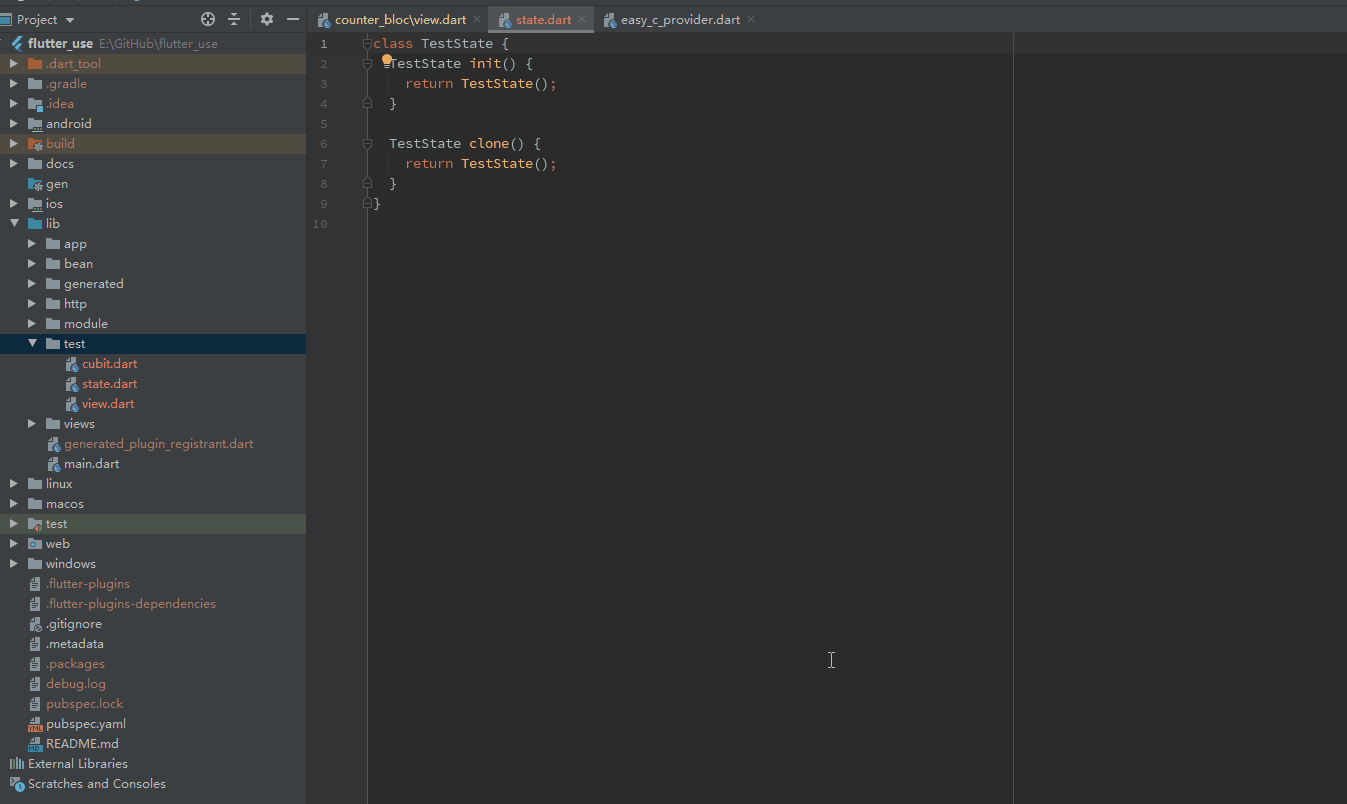Switch to the counter_bloc\view.dart tab
This screenshot has width=1347, height=804.
pyautogui.click(x=400, y=19)
